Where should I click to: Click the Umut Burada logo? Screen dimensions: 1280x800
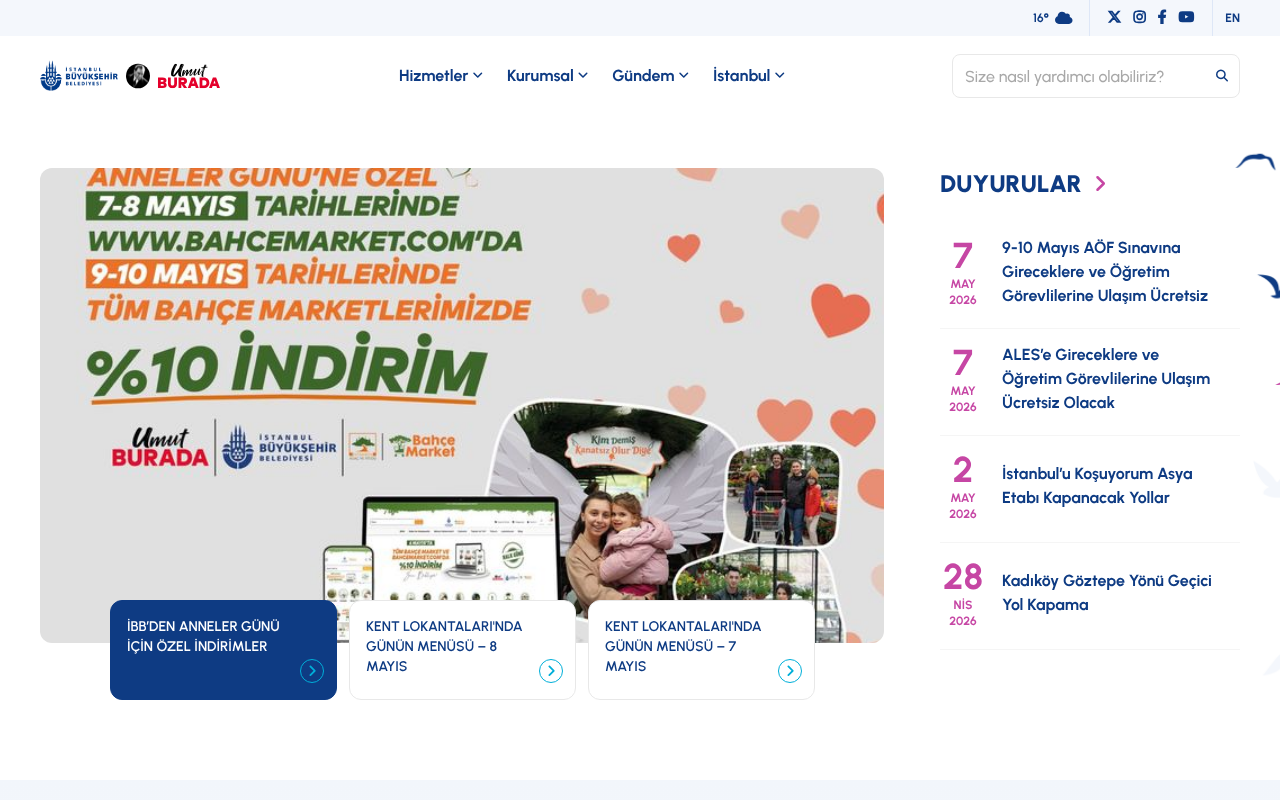(x=189, y=76)
